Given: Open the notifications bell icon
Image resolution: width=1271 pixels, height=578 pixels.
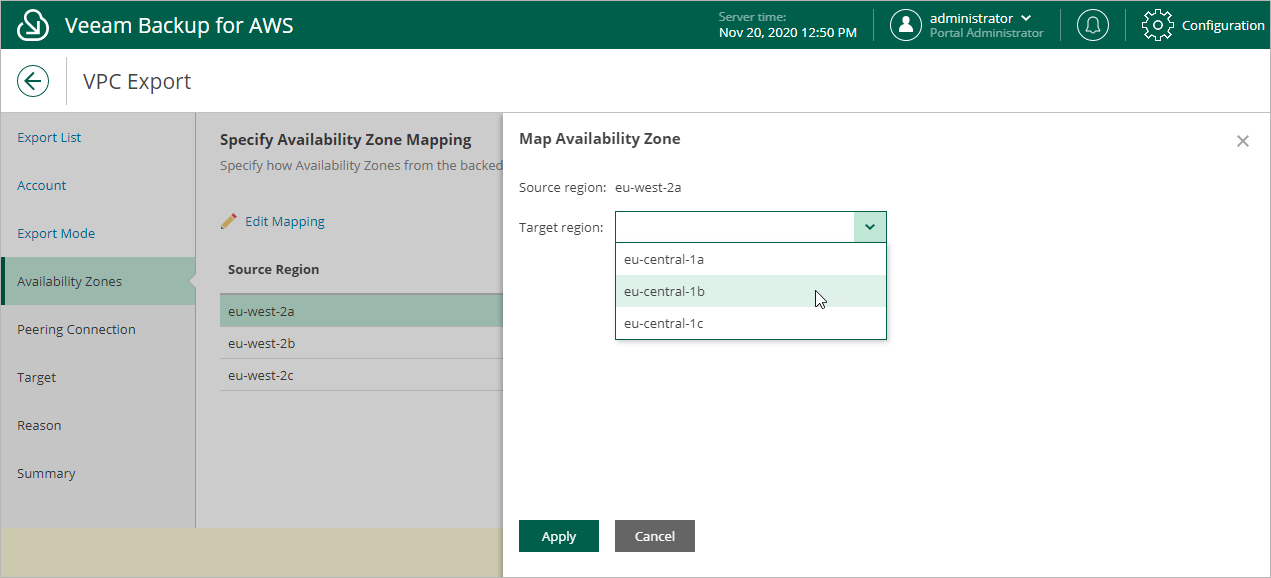Looking at the screenshot, I should 1092,25.
